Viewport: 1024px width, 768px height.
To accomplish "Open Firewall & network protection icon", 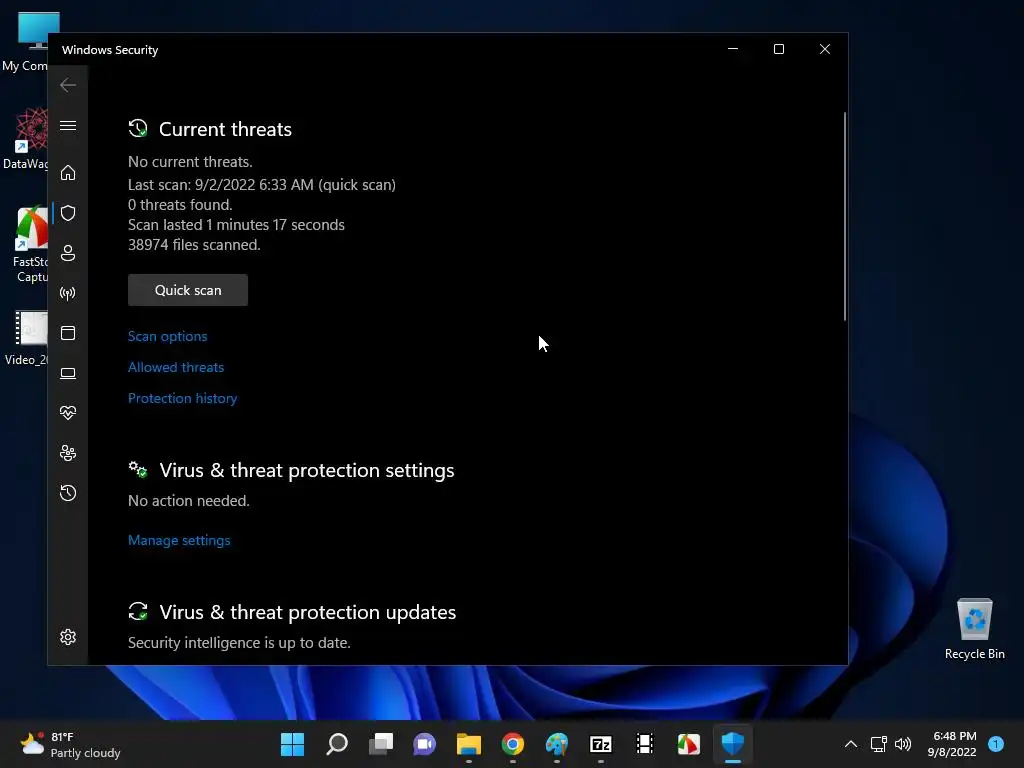I will (x=68, y=293).
